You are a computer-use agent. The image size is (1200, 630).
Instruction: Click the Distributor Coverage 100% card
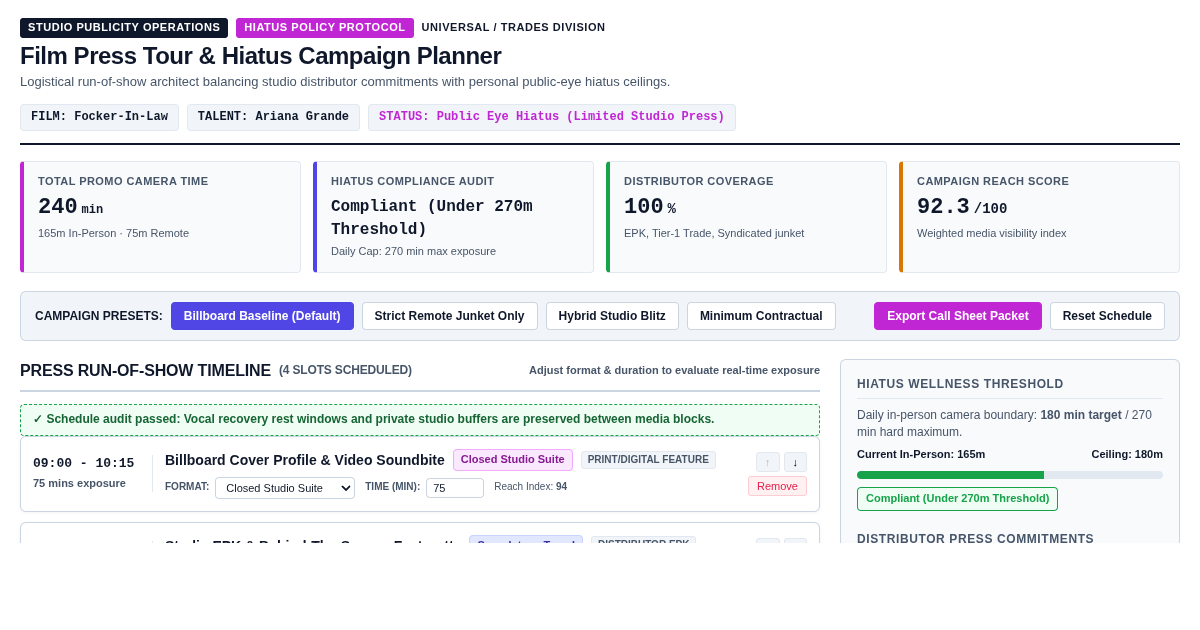[x=746, y=217]
